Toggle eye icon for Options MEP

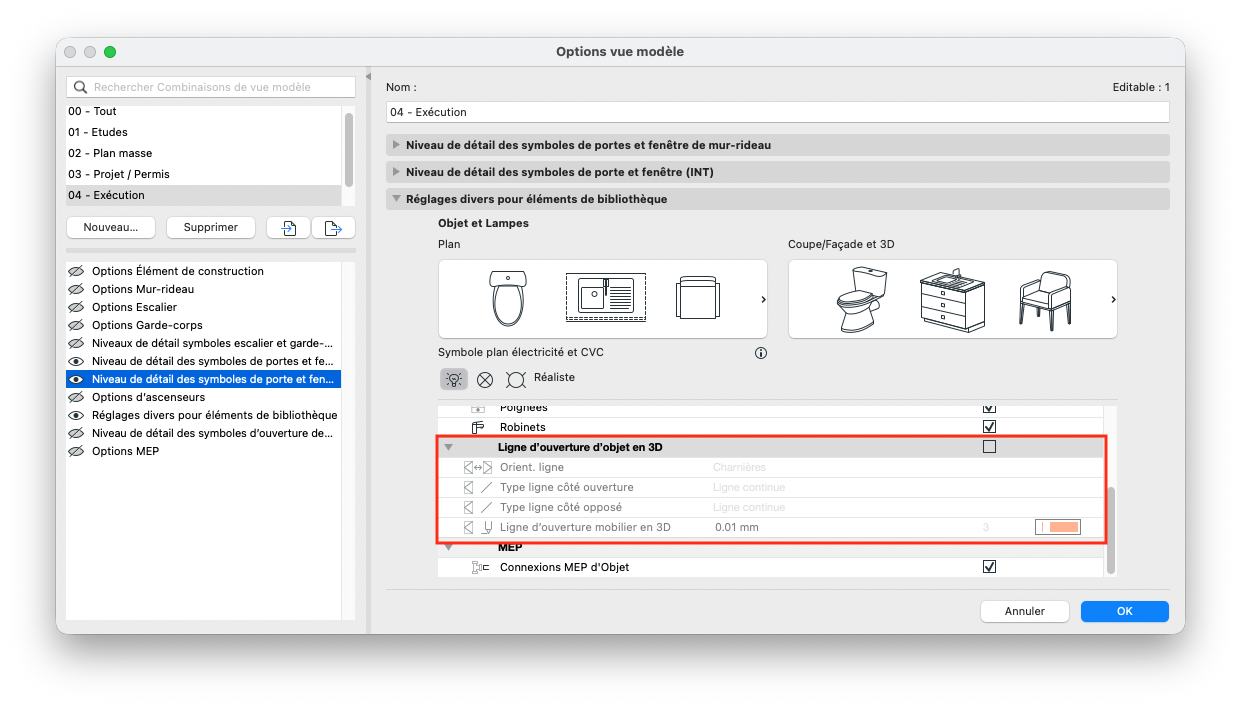point(75,451)
